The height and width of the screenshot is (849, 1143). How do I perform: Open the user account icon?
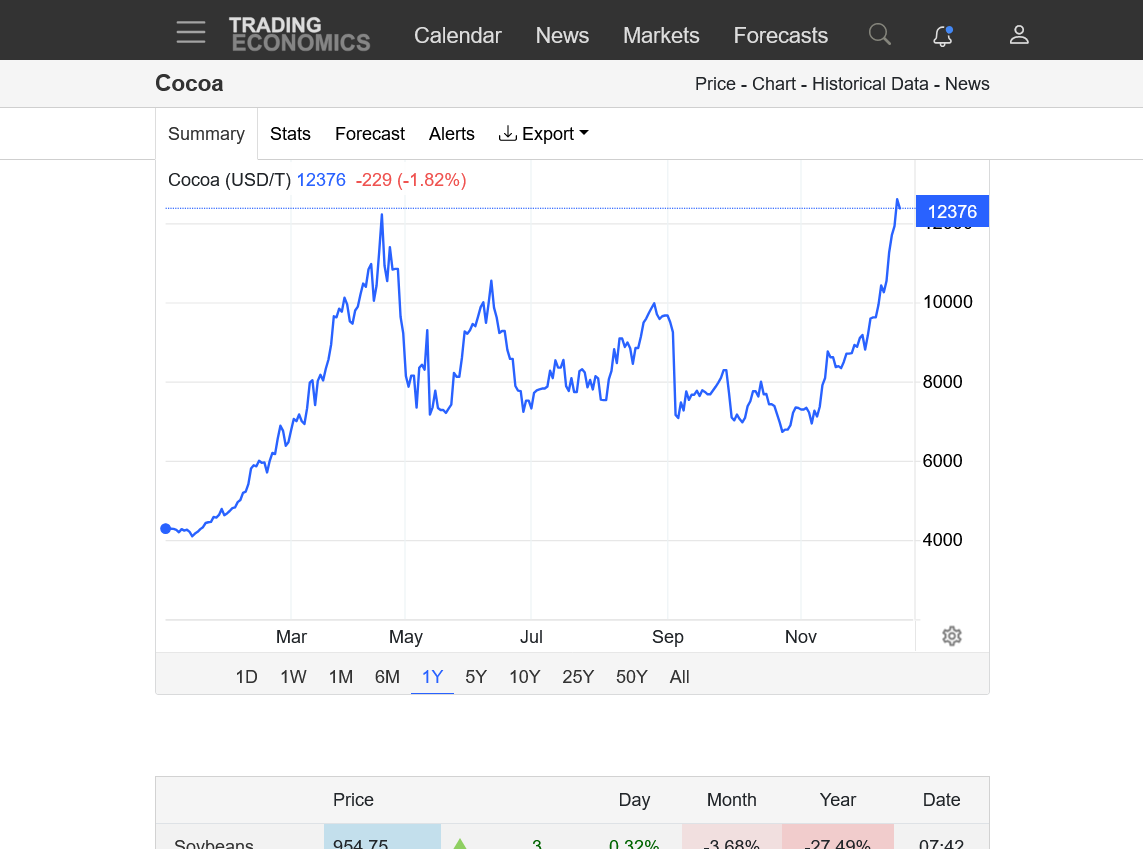click(x=1019, y=35)
